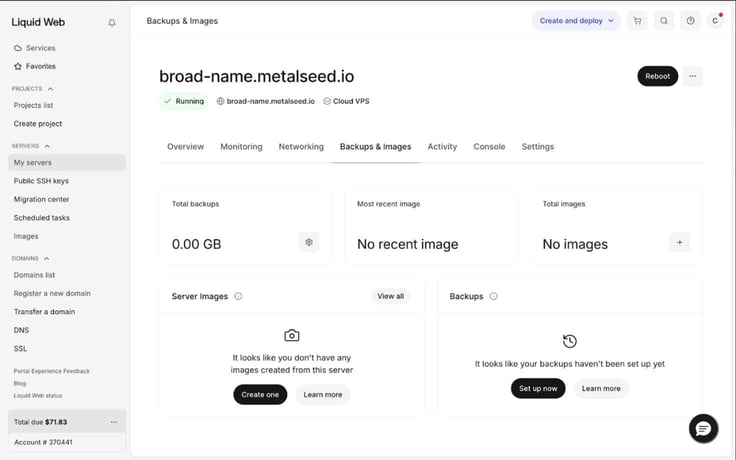Image resolution: width=736 pixels, height=460 pixels.
Task: Switch to the Monitoring tab
Action: pyautogui.click(x=241, y=146)
